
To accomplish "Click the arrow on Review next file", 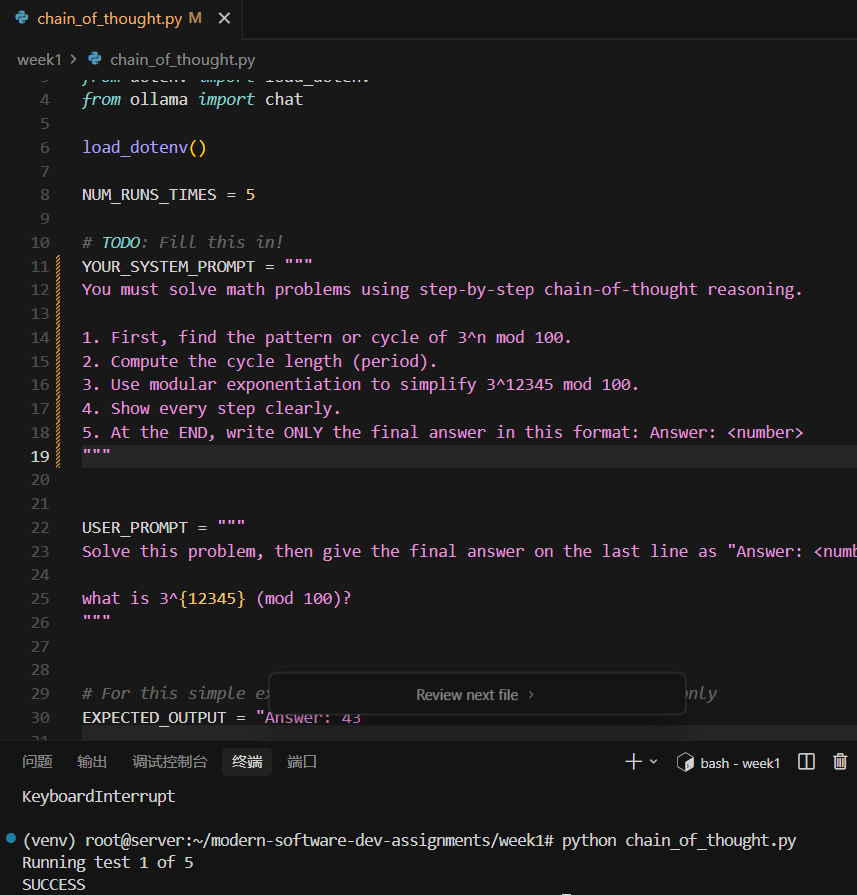I will coord(531,695).
